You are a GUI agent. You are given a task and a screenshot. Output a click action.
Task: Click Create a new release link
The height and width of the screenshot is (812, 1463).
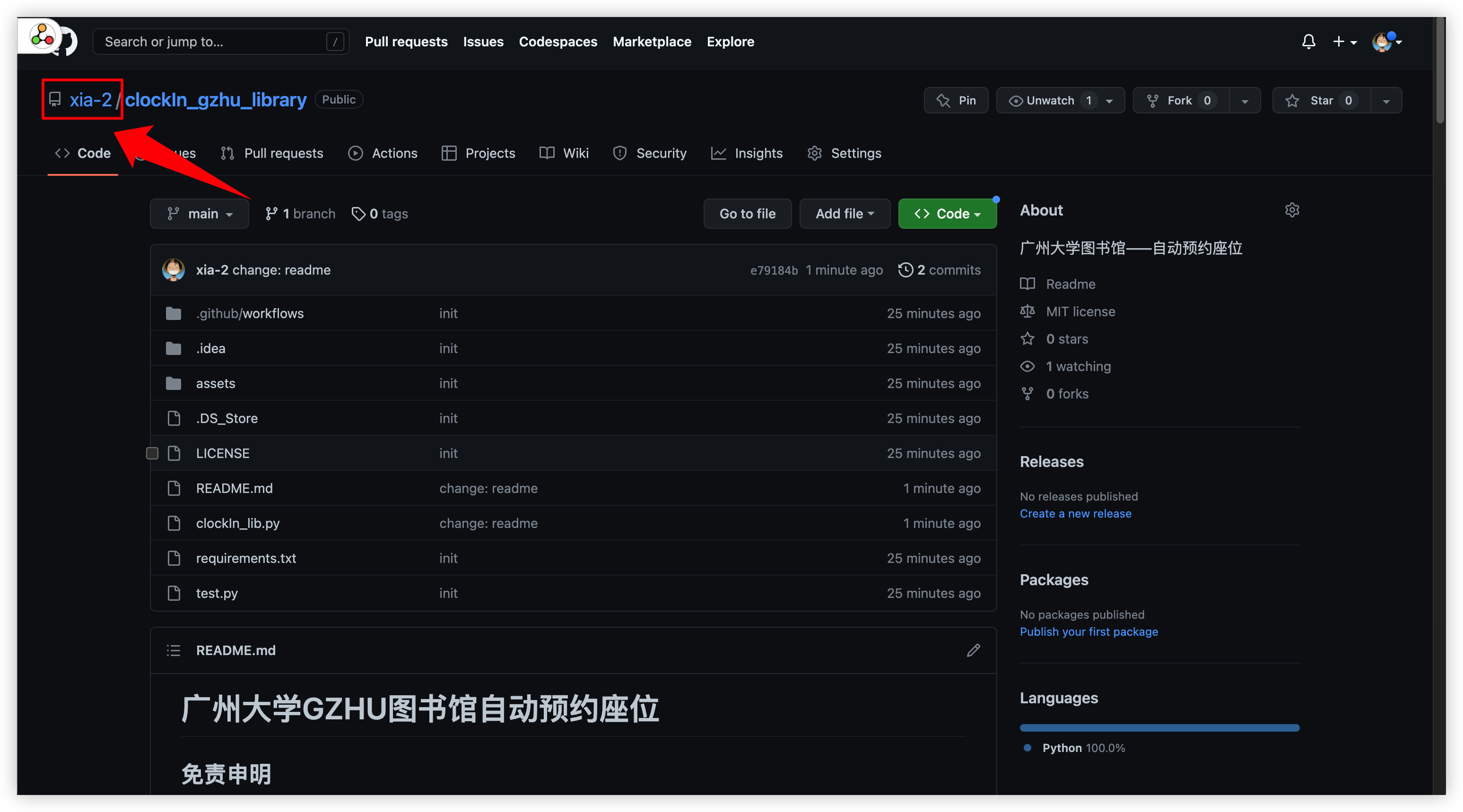pyautogui.click(x=1075, y=513)
